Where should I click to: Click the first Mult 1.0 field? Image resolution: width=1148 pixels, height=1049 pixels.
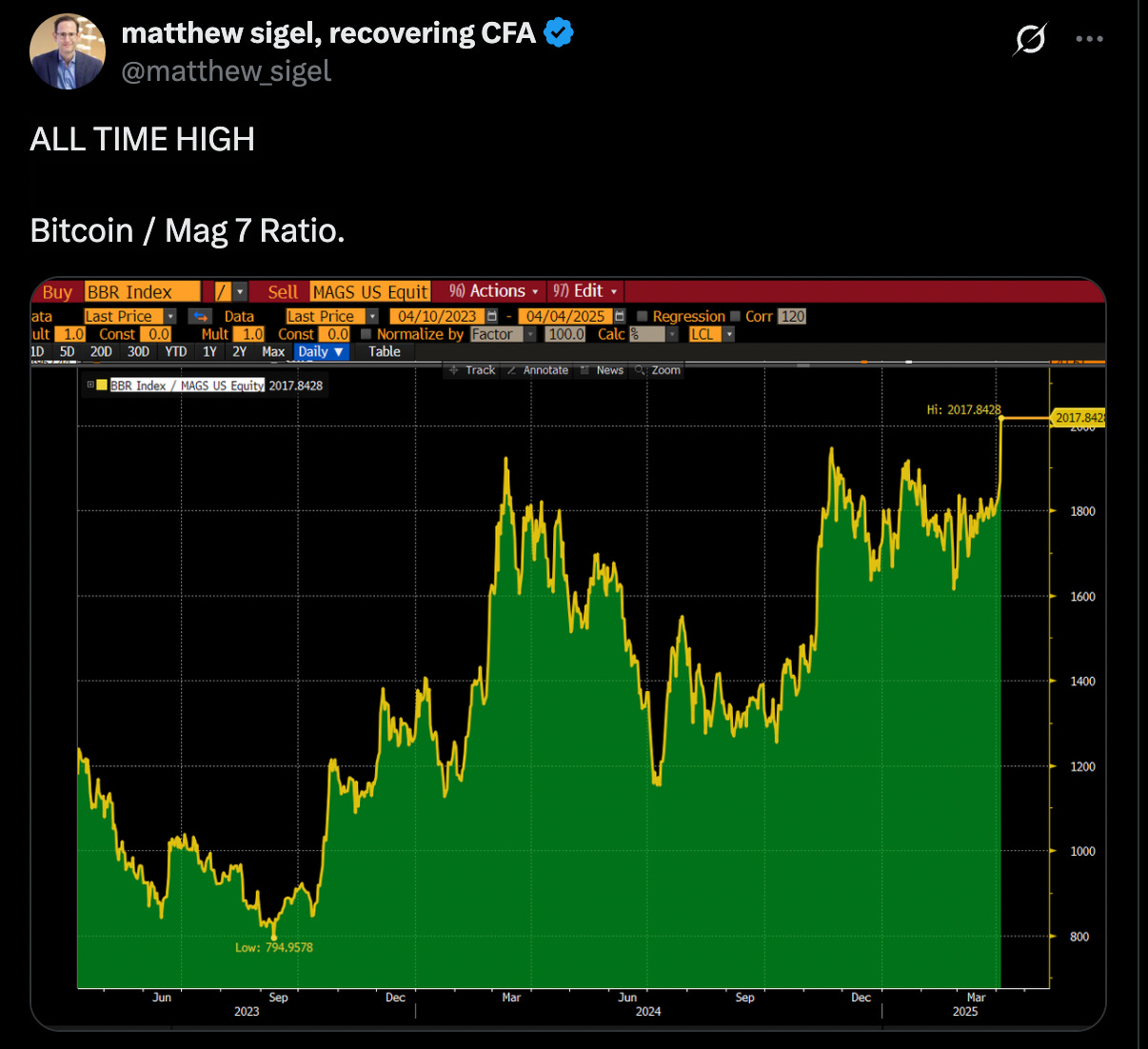point(69,334)
